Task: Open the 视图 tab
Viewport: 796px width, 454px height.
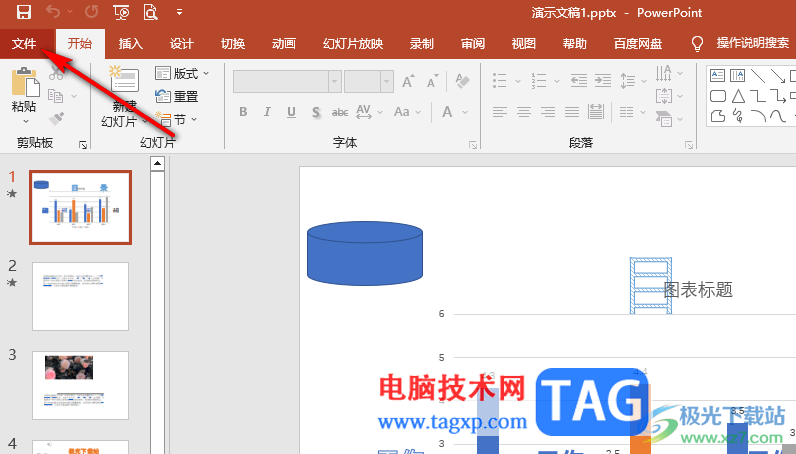Action: (524, 44)
